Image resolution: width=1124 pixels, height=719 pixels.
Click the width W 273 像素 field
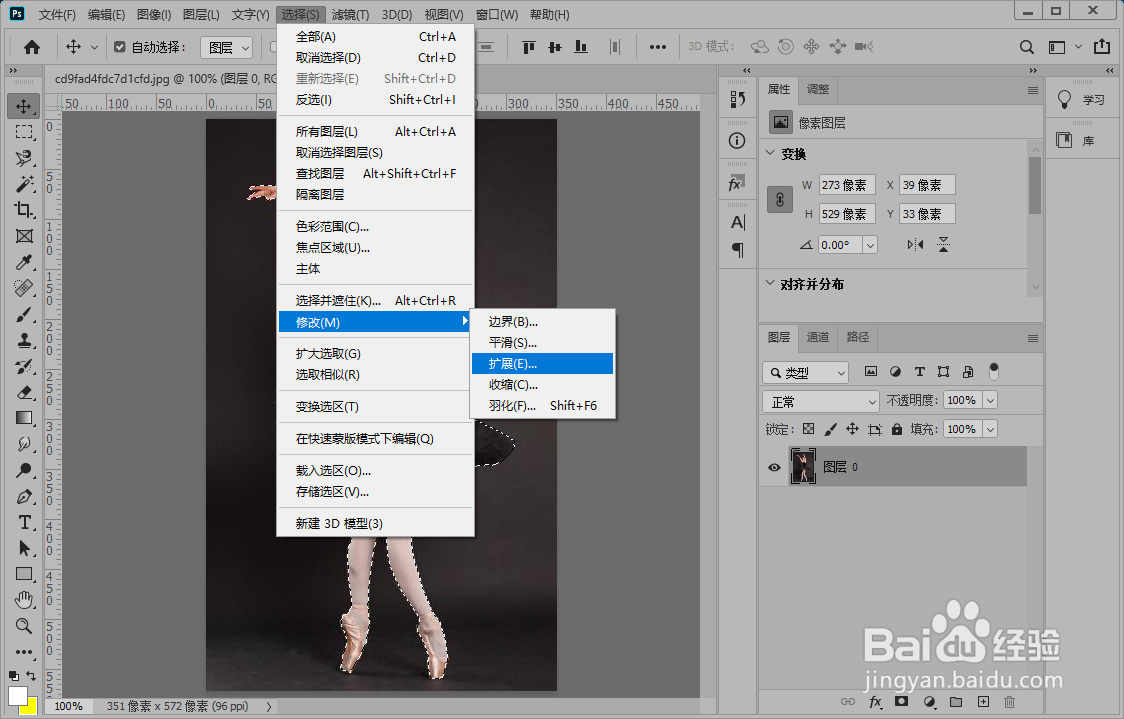(847, 185)
